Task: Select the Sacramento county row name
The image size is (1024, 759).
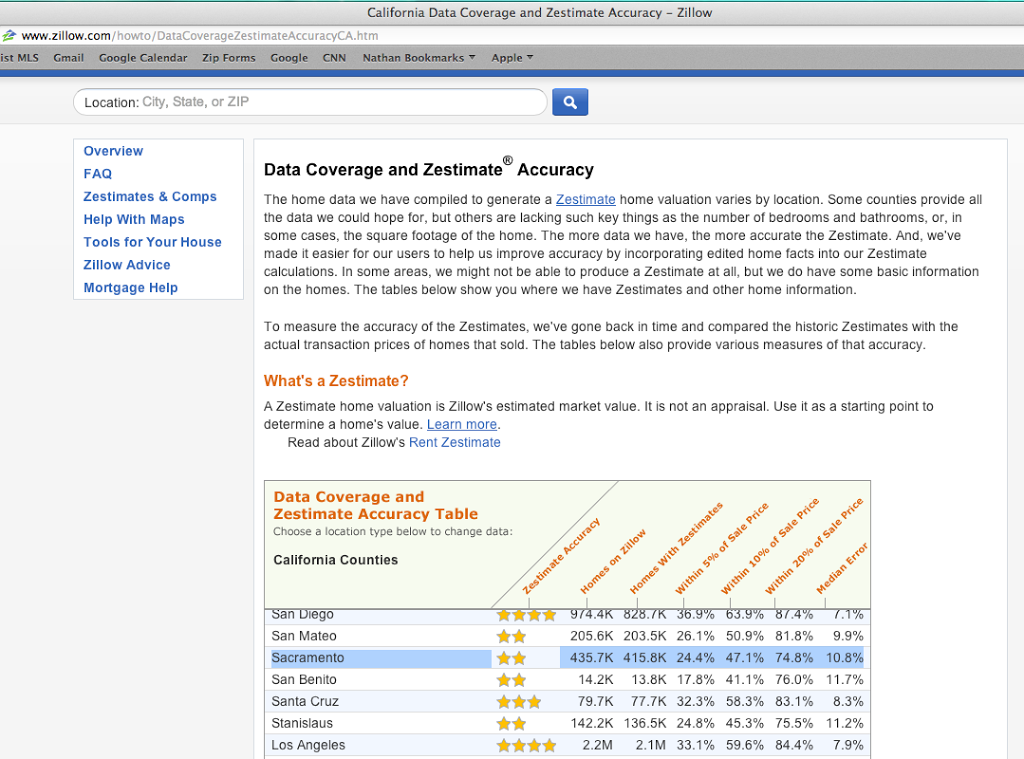Action: [x=308, y=658]
